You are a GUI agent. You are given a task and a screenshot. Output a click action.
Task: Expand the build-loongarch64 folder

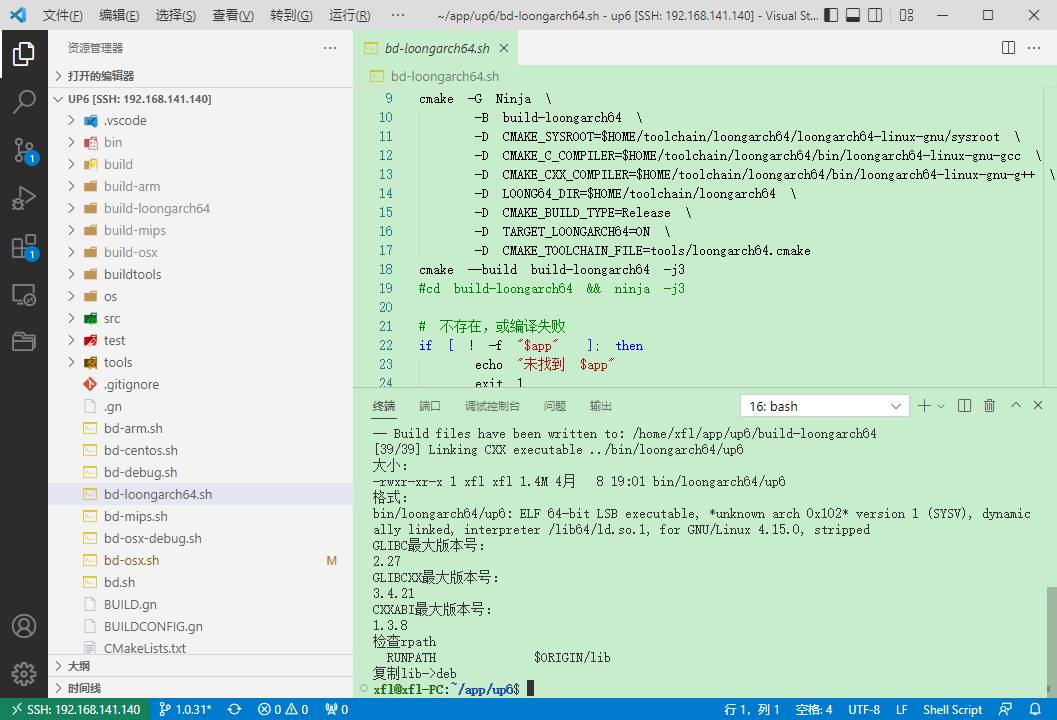pos(156,208)
